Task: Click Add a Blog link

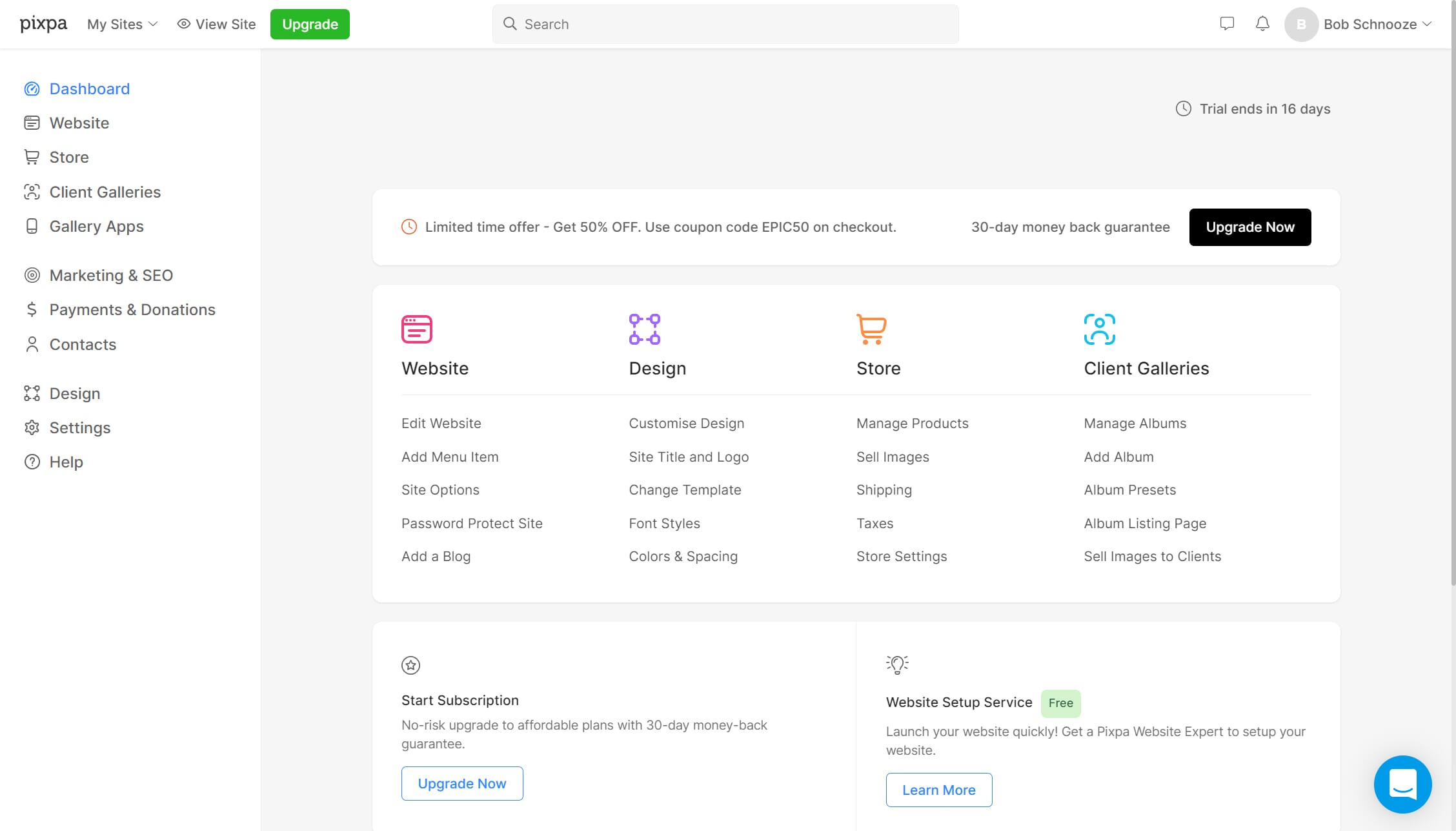Action: point(436,556)
